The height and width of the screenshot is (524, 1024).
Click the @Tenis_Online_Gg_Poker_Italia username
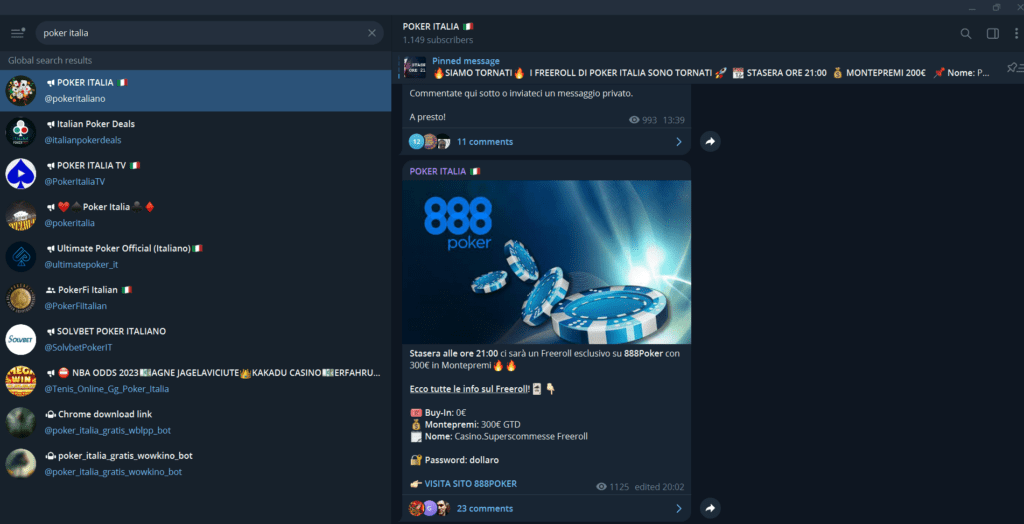tap(106, 389)
